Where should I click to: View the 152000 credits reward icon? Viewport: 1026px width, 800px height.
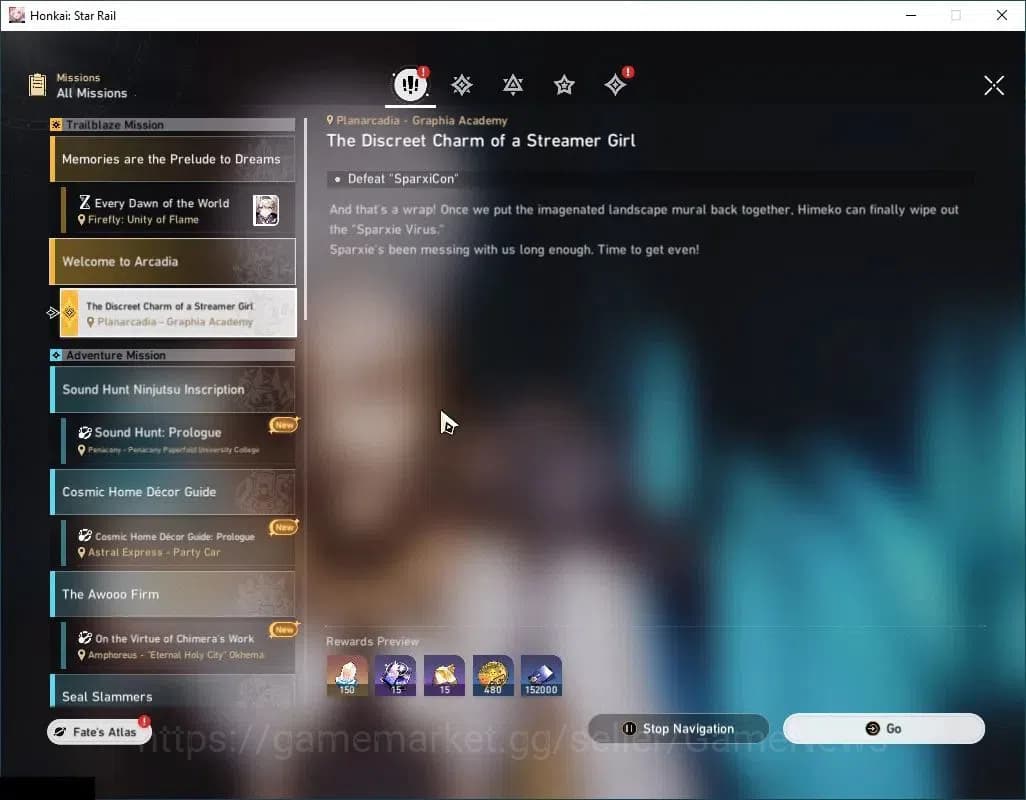click(x=541, y=676)
